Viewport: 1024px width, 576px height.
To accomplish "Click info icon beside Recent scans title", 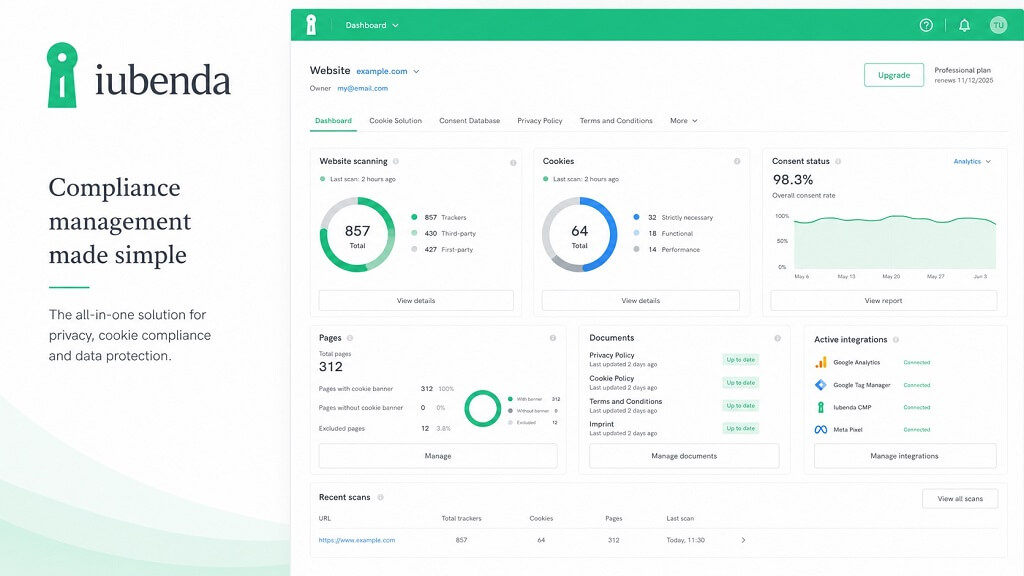I will point(380,498).
